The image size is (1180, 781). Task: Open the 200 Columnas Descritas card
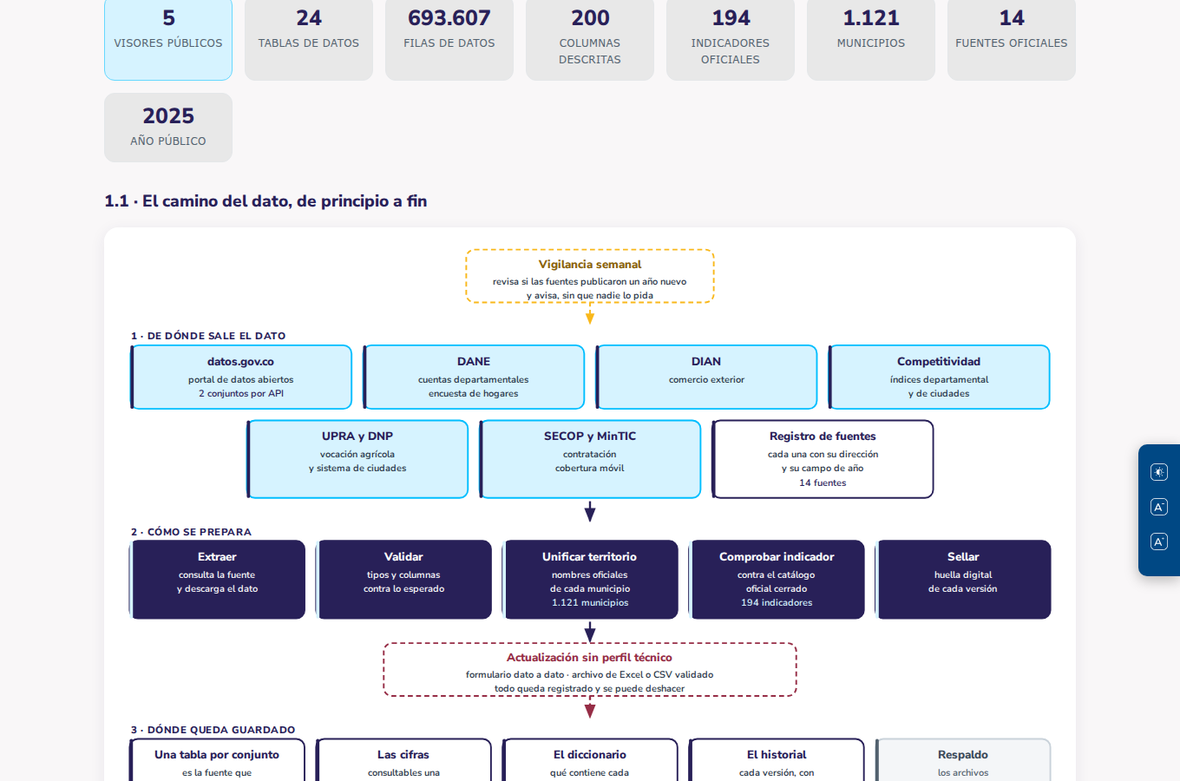pyautogui.click(x=590, y=38)
